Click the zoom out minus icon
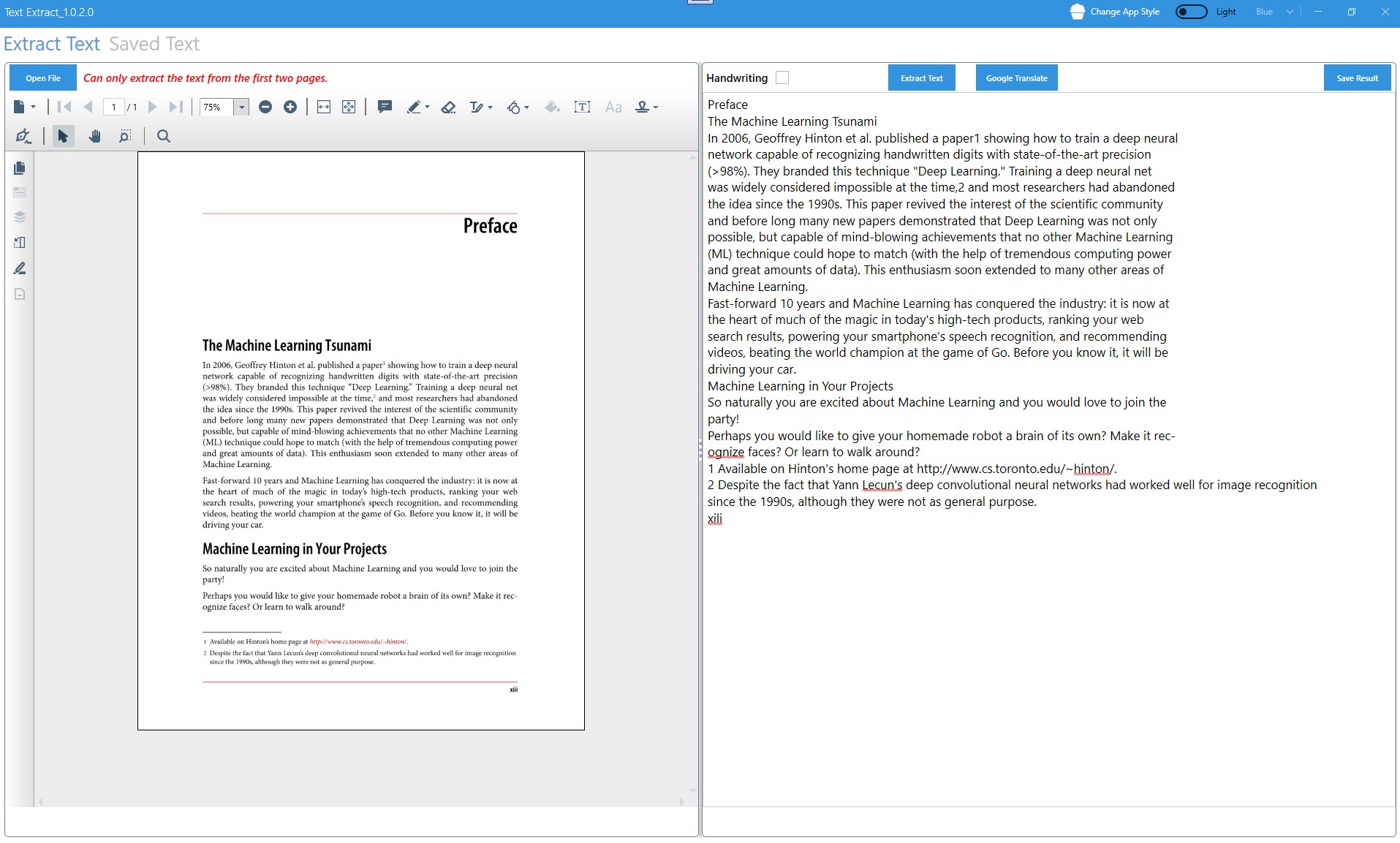This screenshot has height=843, width=1400. (265, 107)
